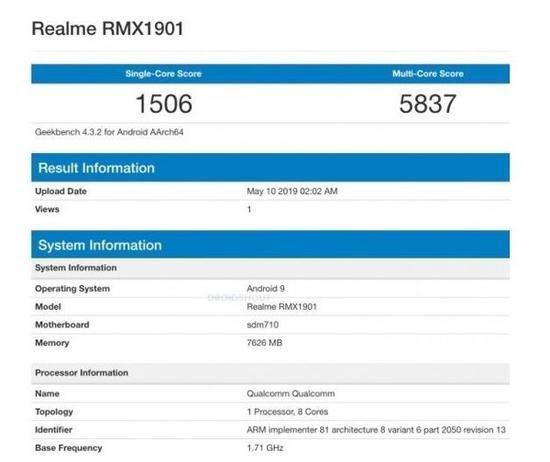This screenshot has height=462, width=550.
Task: Click the Geekbench 4.3.2 for Android AArch64 text
Action: (109, 132)
